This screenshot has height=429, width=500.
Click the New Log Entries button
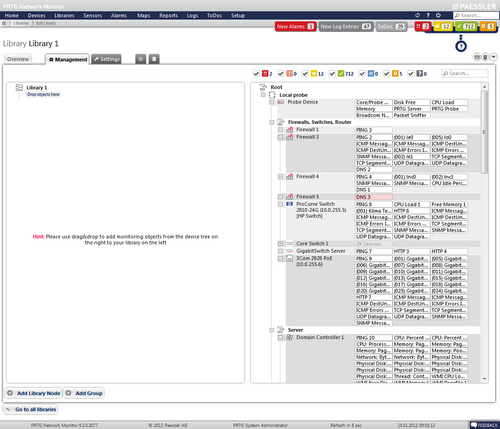click(346, 26)
